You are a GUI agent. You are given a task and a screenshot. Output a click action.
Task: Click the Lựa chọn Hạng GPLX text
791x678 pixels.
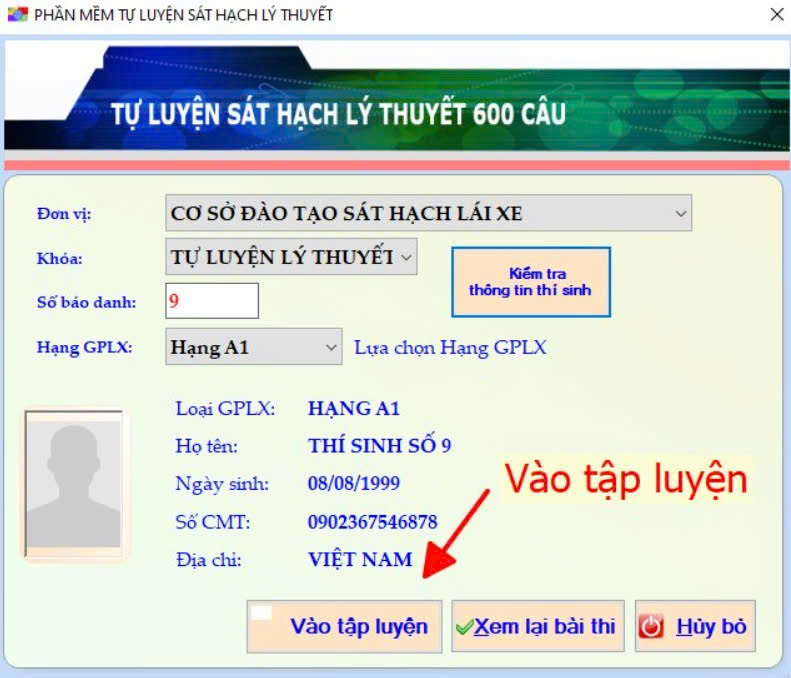tap(450, 348)
